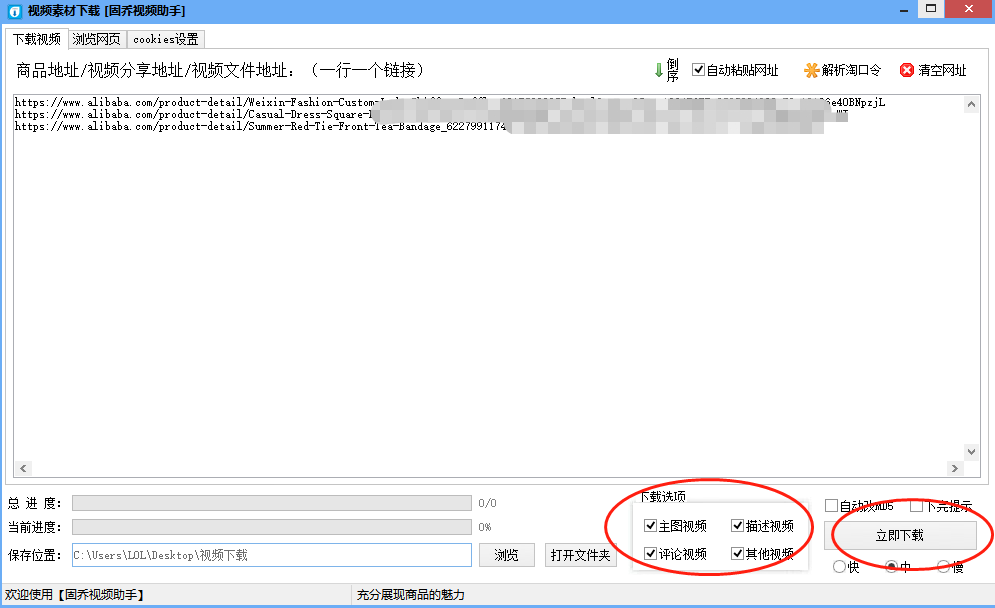
Task: Open the cookies设置 tab
Action: click(165, 39)
